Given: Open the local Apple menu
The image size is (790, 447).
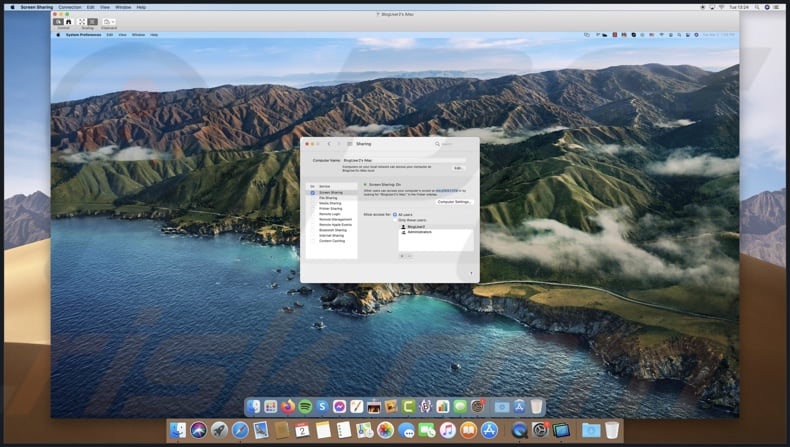Looking at the screenshot, I should pos(13,7).
